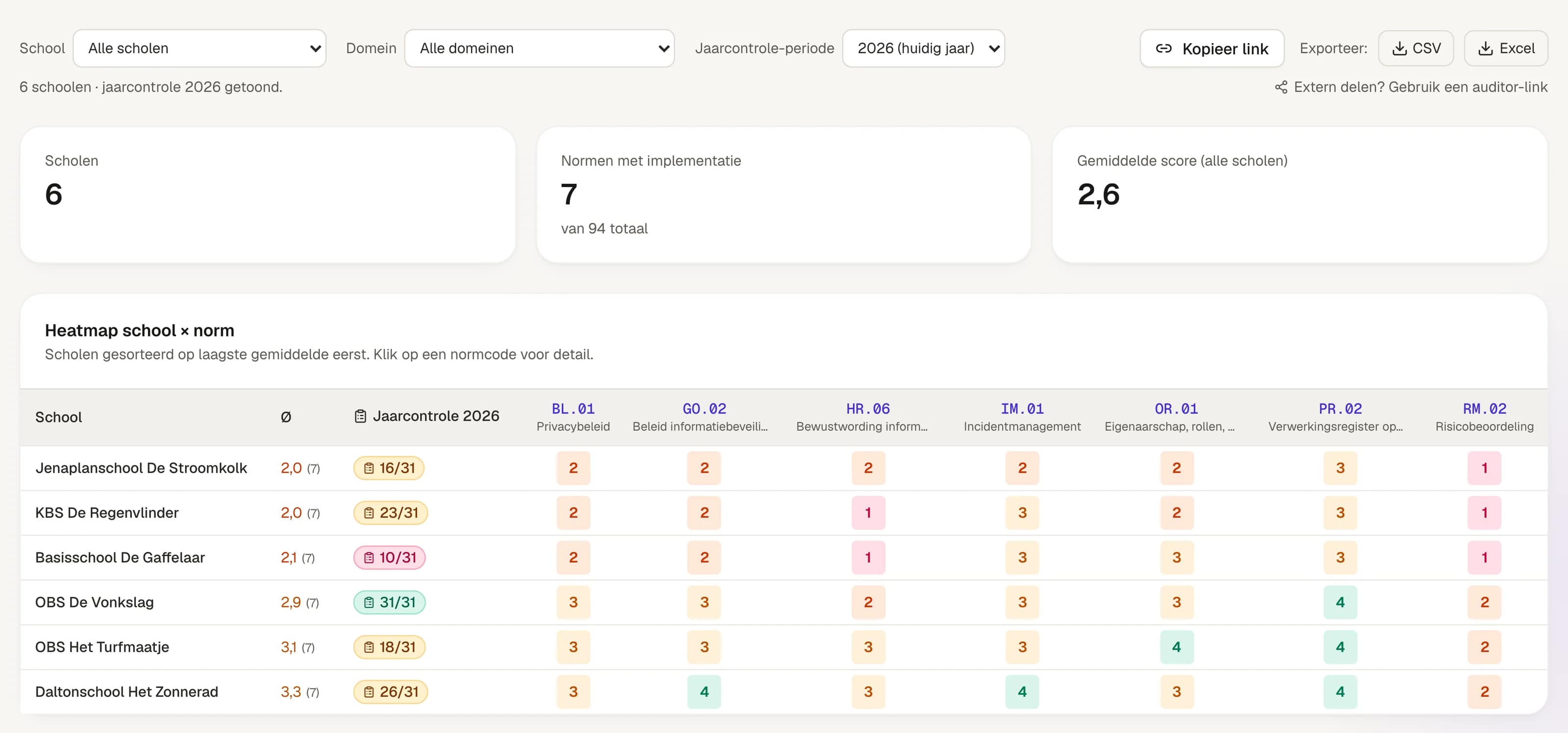1568x733 pixels.
Task: Click the clipboard icon in the 10/31 badge
Action: point(369,558)
